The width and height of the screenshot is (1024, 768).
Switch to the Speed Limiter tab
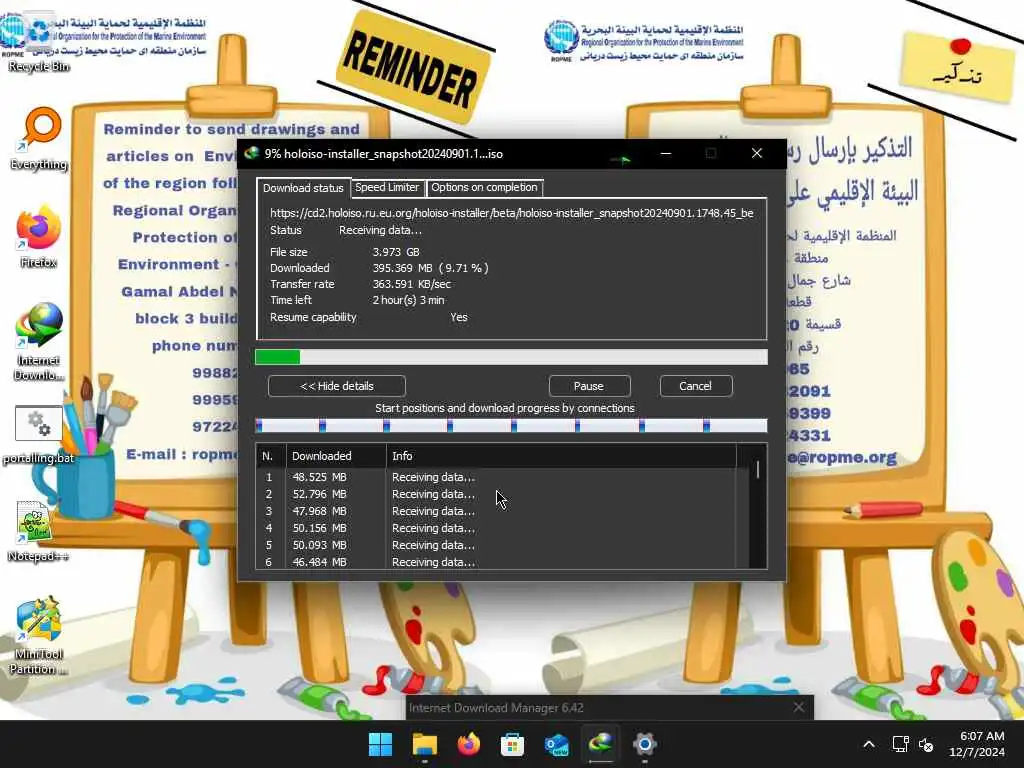[x=387, y=187]
